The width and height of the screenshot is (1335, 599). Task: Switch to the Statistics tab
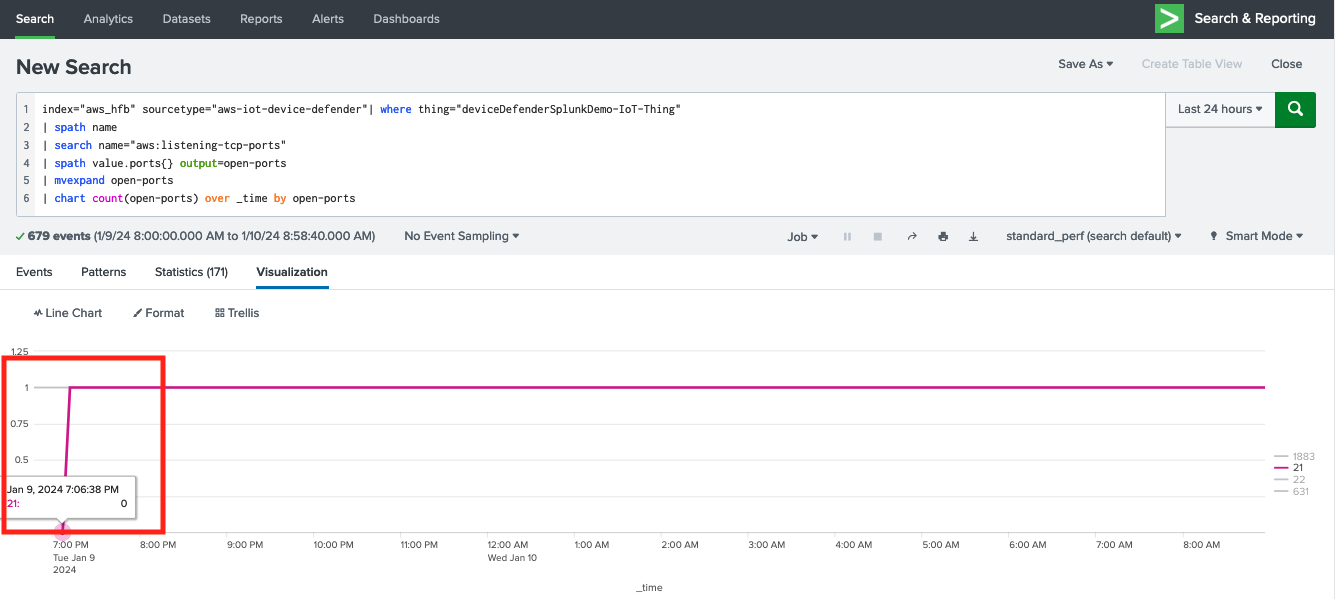[x=190, y=271]
